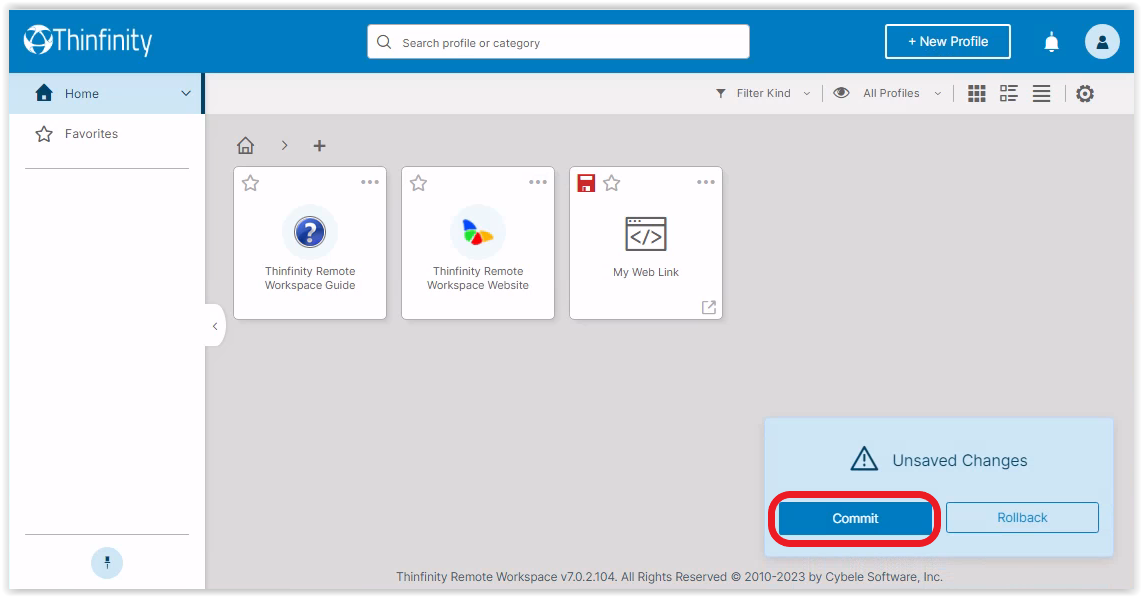Open options menu for Workspace Website card

tap(537, 182)
